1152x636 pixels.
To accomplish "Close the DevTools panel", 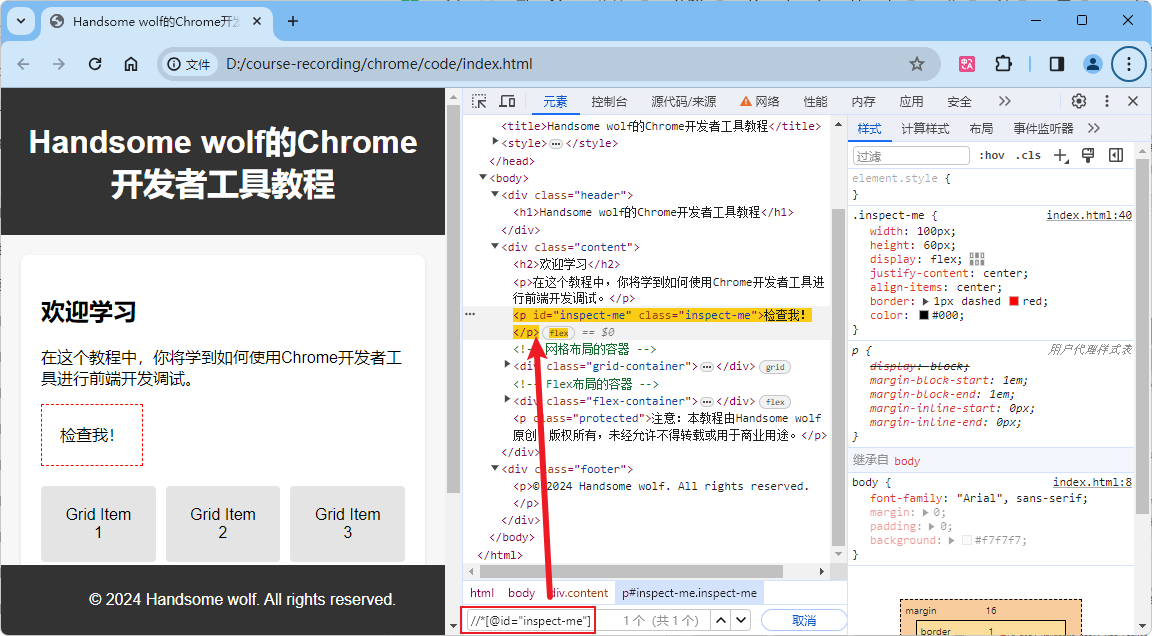I will [x=1133, y=101].
